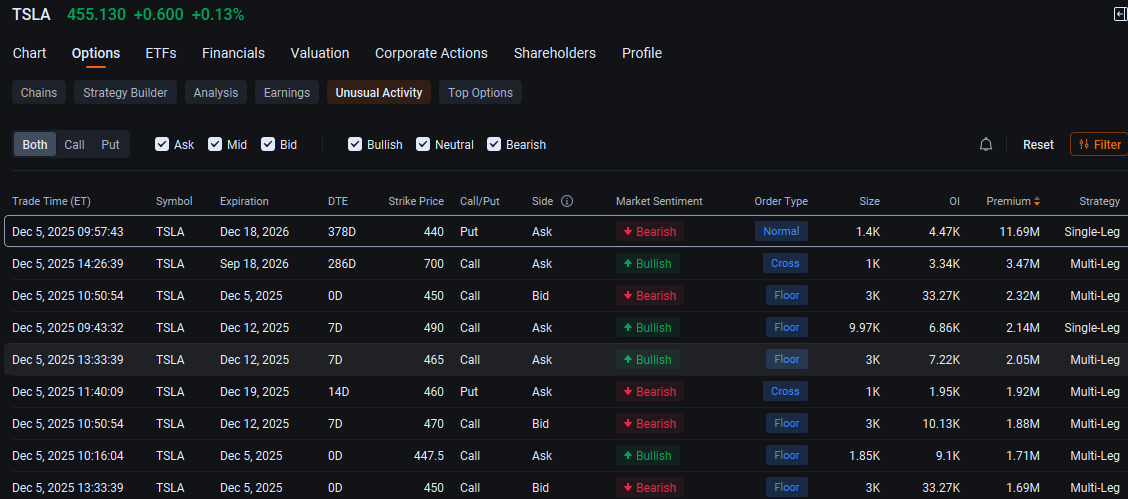
Task: Open the Top Options sub-tab
Action: coord(481,93)
